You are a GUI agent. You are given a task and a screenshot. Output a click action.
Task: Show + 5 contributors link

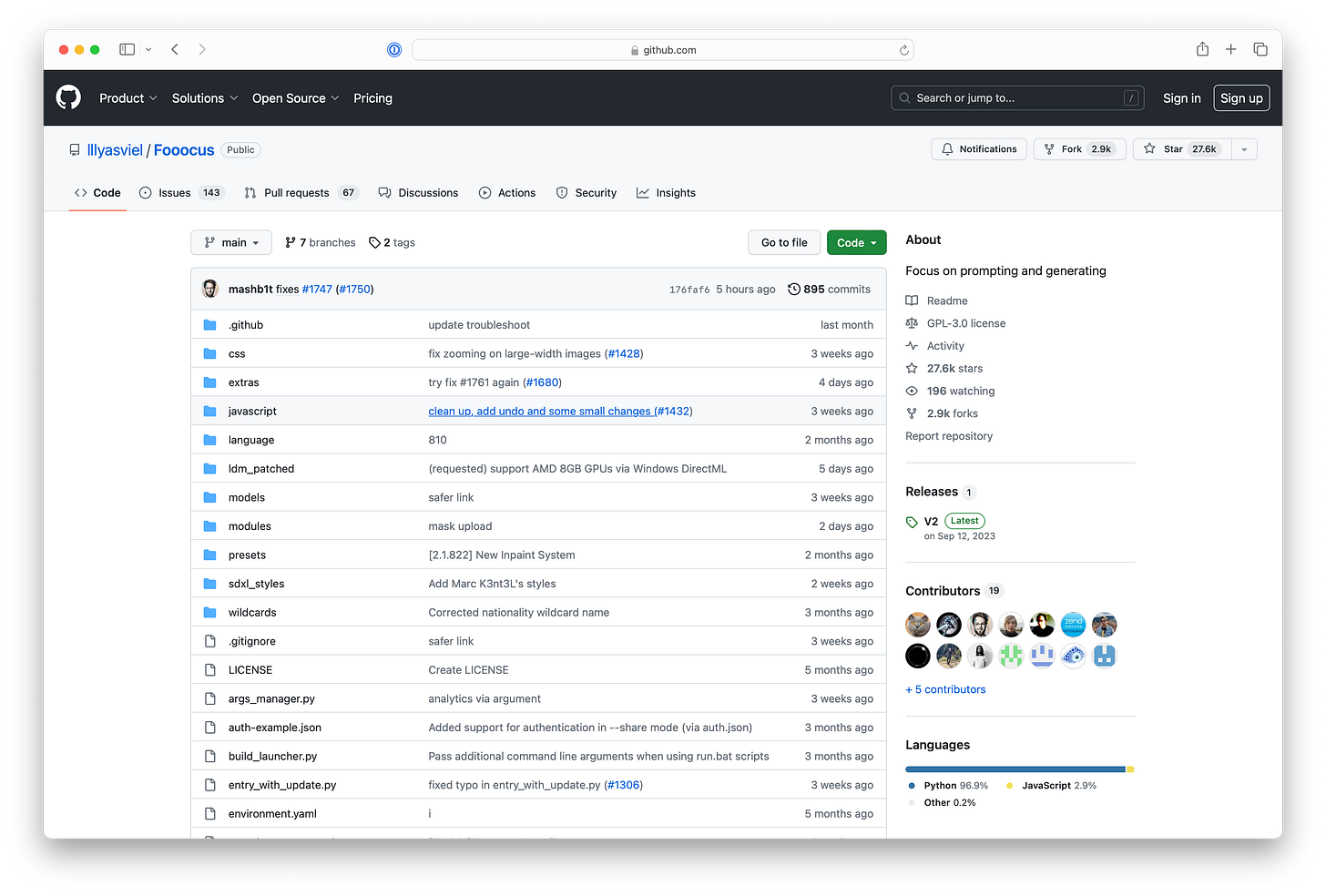[x=945, y=689]
